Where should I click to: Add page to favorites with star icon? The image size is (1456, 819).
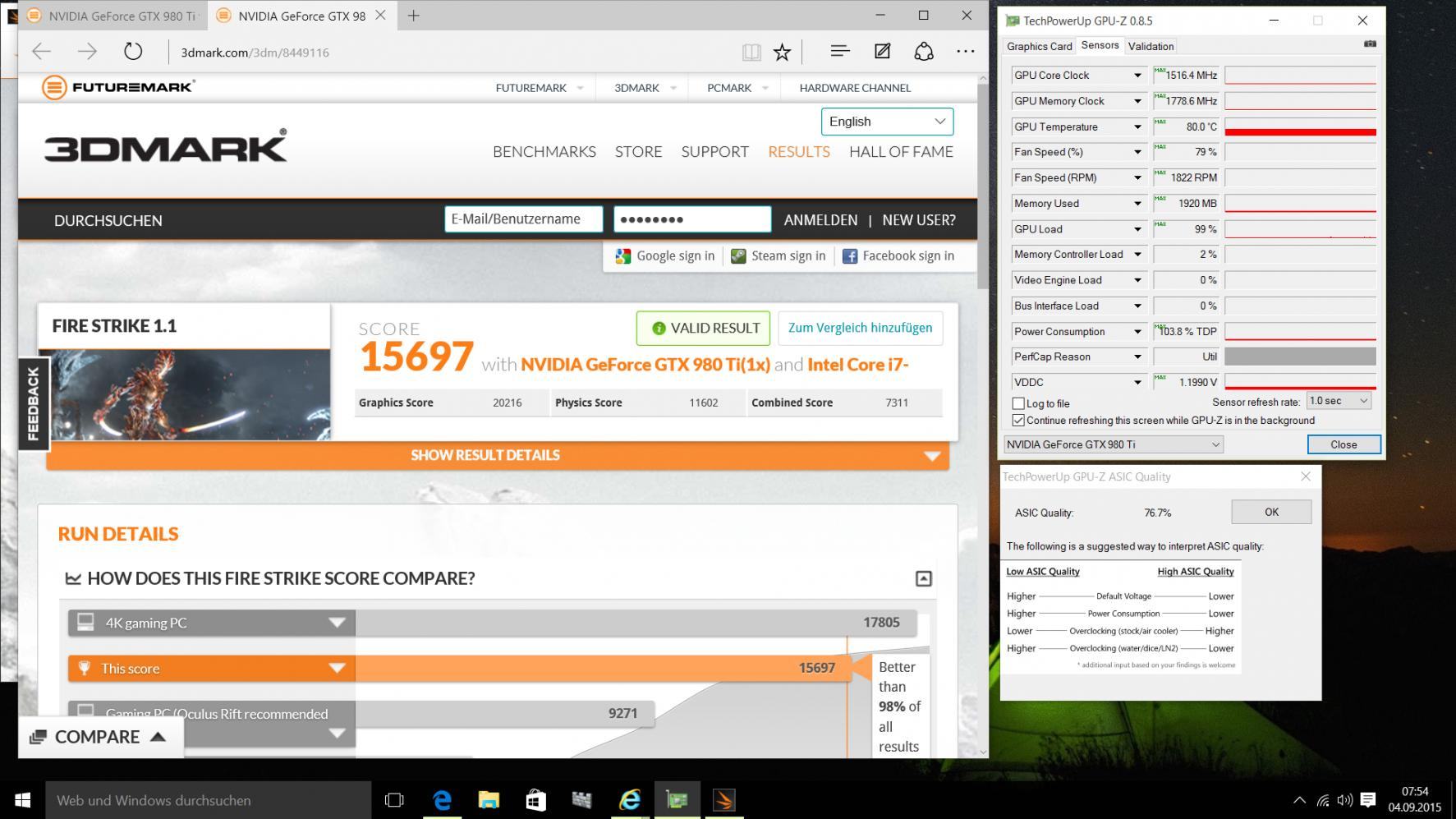(x=782, y=53)
